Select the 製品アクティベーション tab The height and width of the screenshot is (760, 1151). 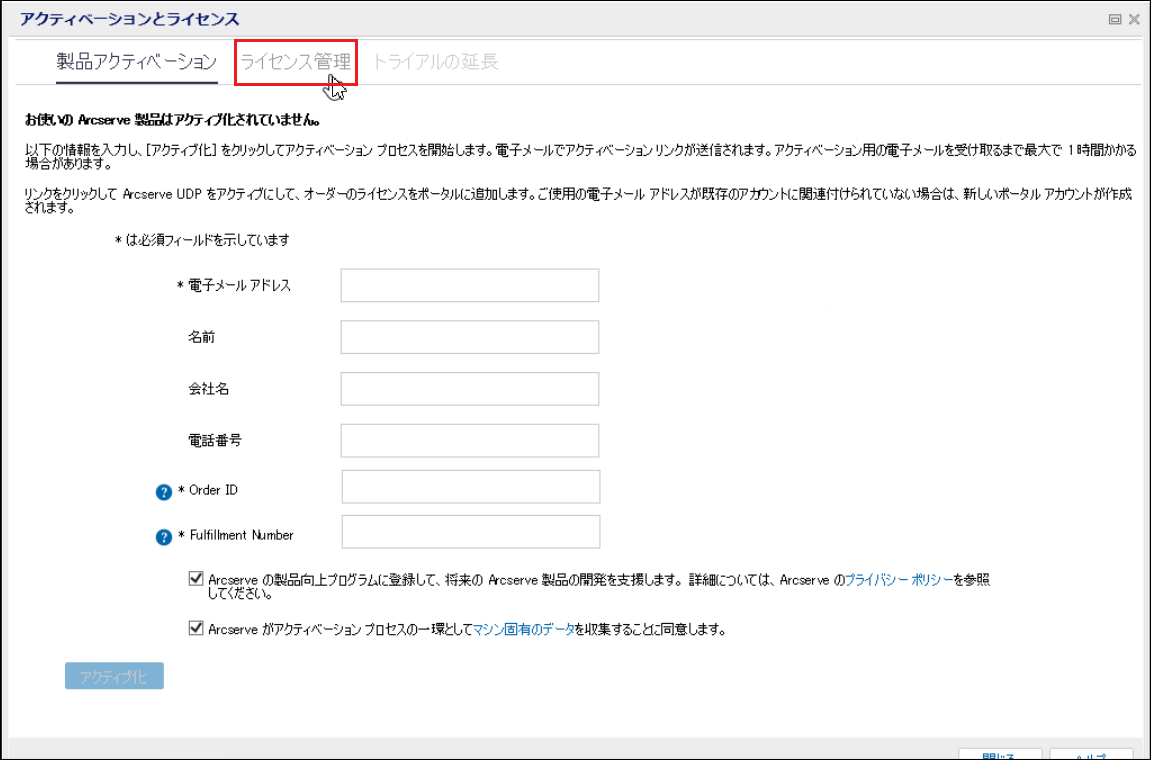coord(137,62)
